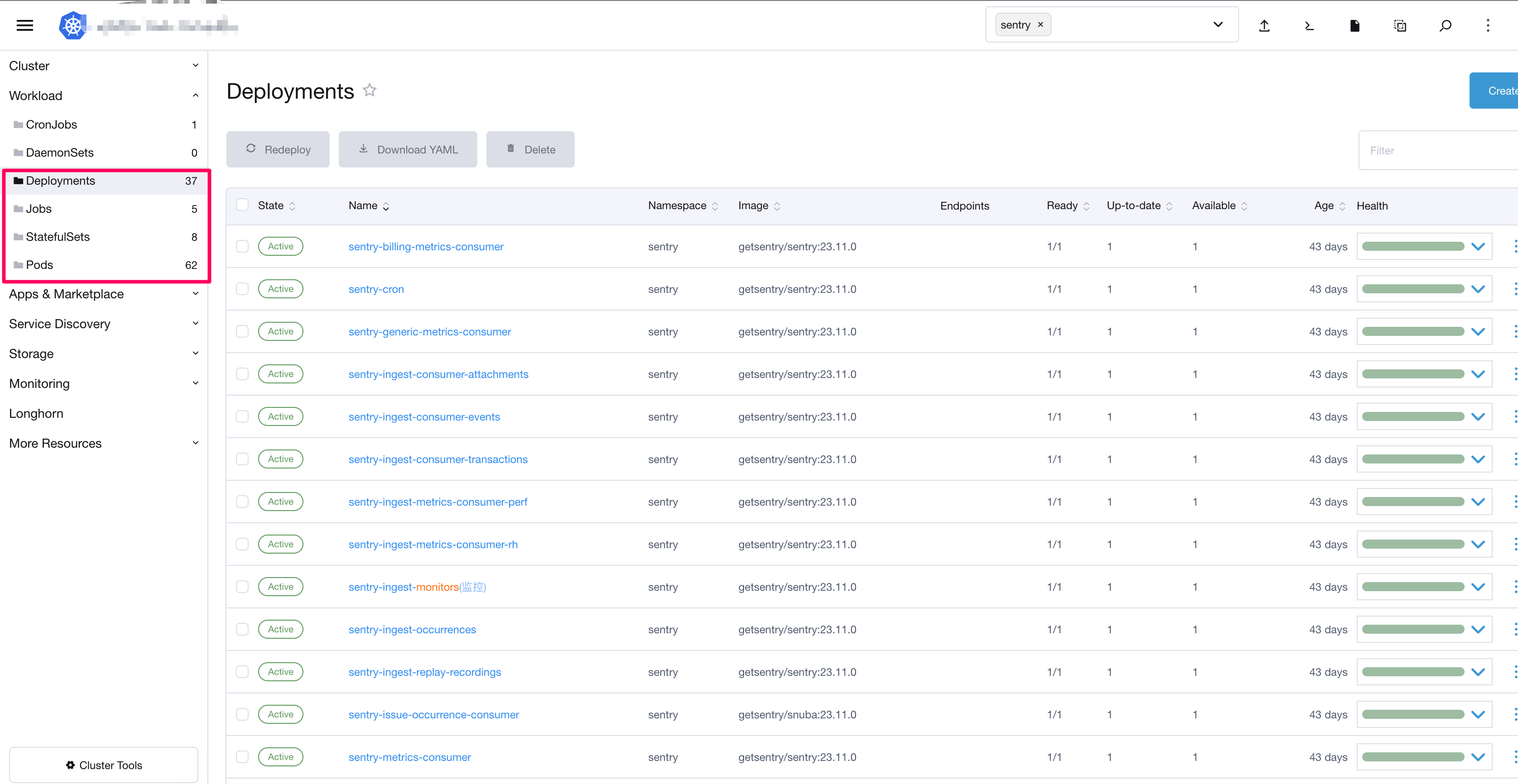Click the health bar of sentry-ingest-consumer-events
This screenshot has height=784, width=1518.
1412,416
